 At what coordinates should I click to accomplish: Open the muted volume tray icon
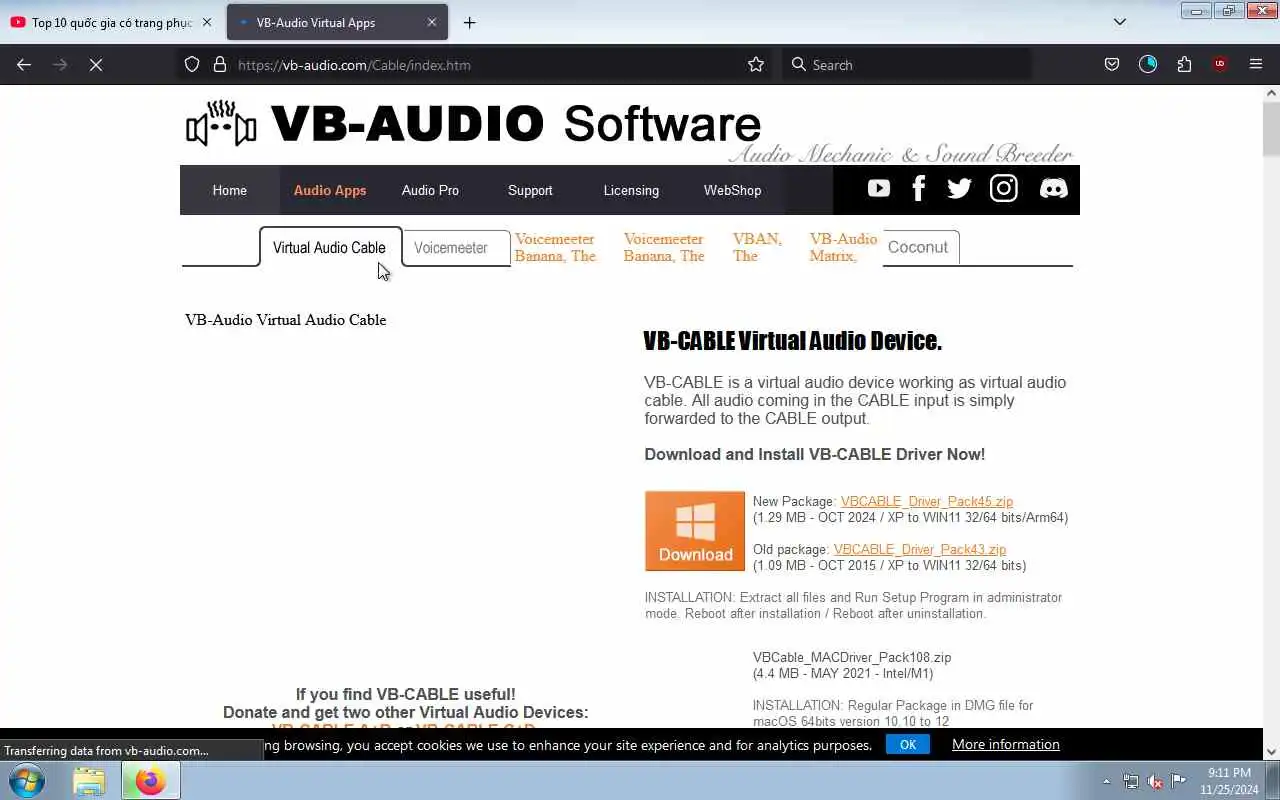1155,781
